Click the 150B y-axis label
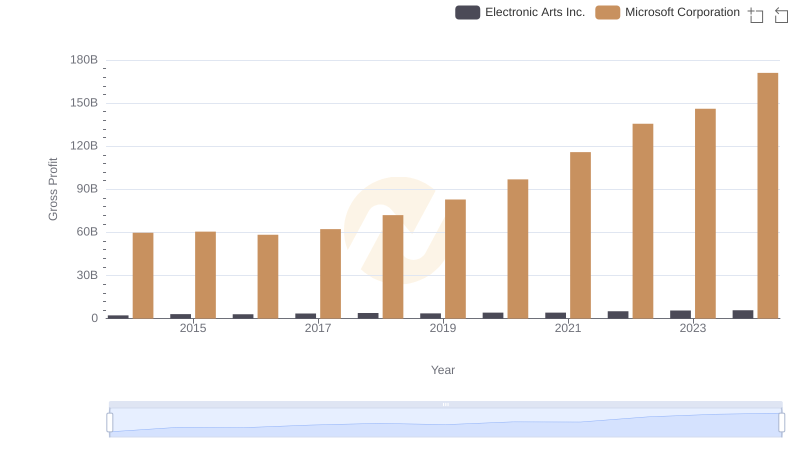The image size is (800, 461). click(84, 103)
